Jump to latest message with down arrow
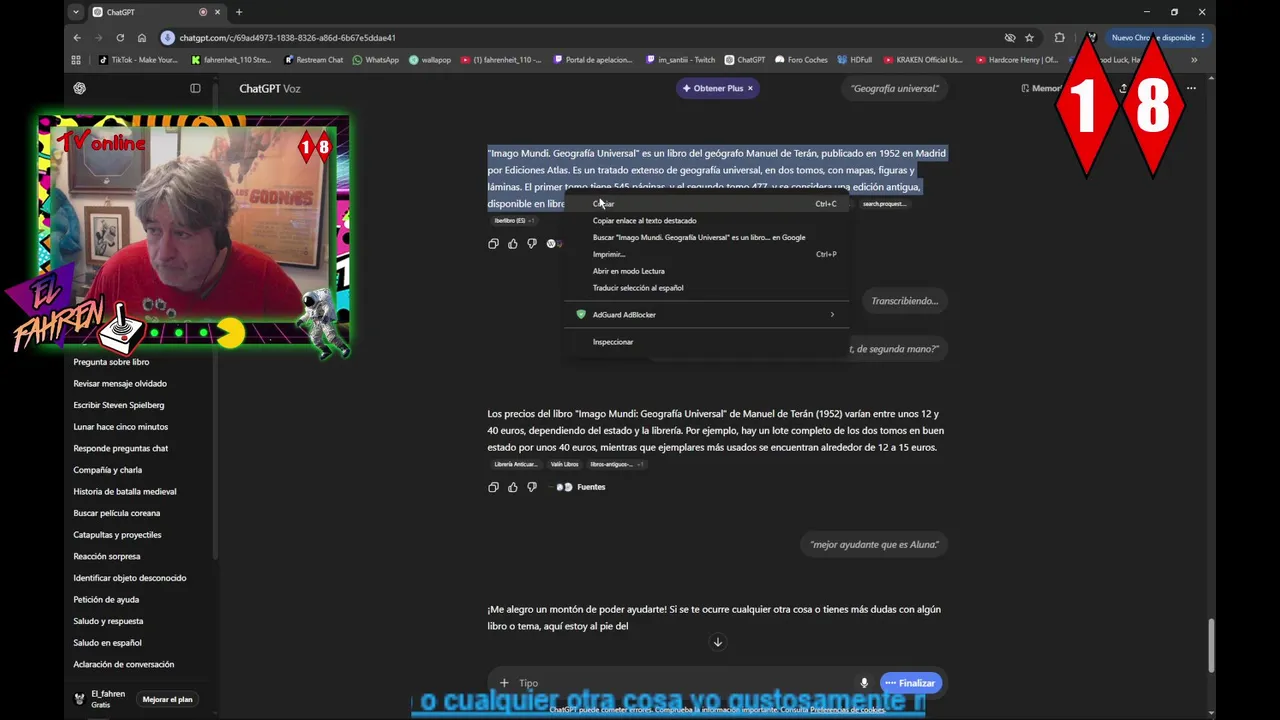This screenshot has height=720, width=1280. tap(717, 642)
